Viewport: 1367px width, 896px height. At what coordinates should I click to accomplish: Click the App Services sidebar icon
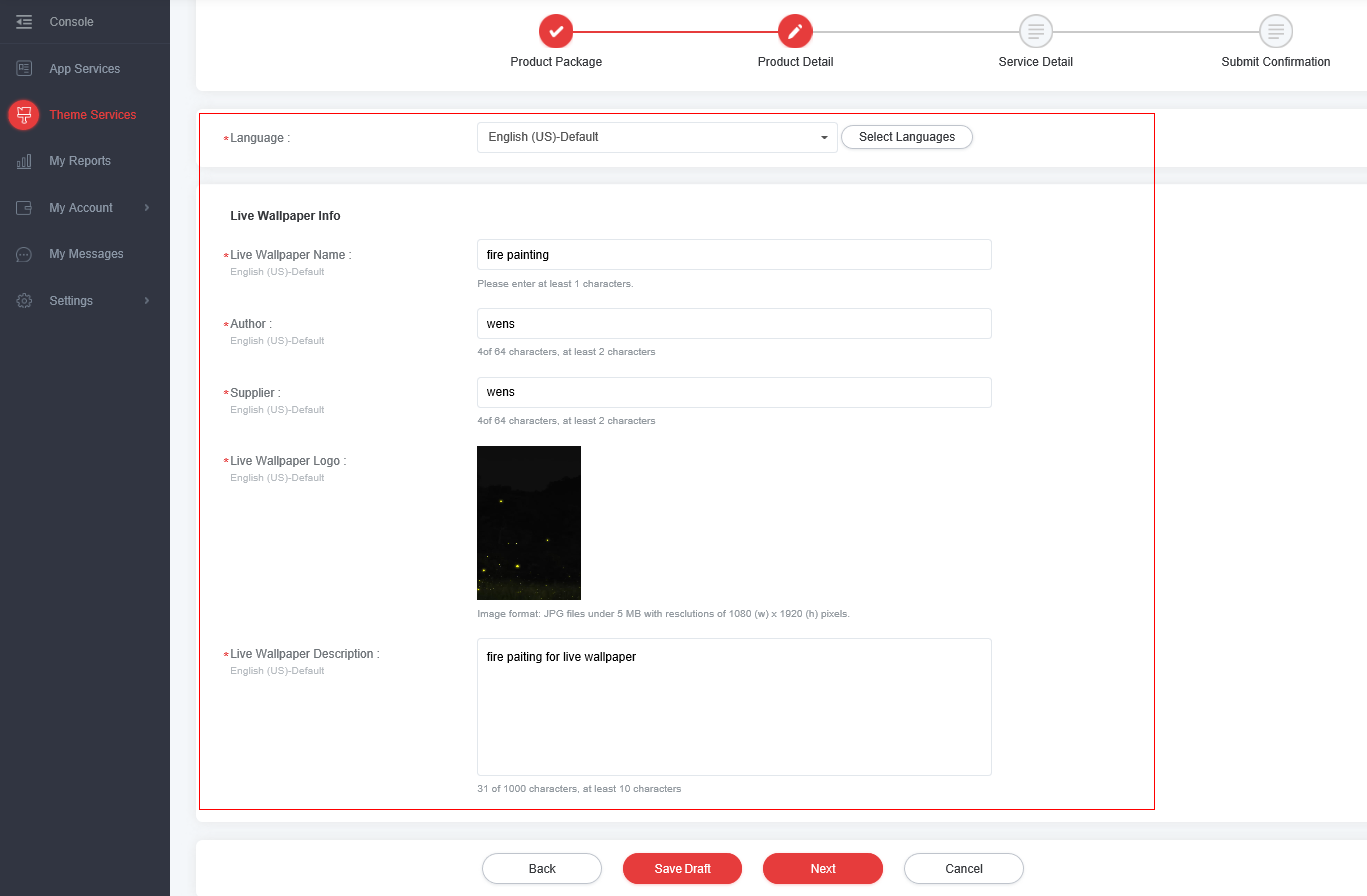tap(24, 69)
